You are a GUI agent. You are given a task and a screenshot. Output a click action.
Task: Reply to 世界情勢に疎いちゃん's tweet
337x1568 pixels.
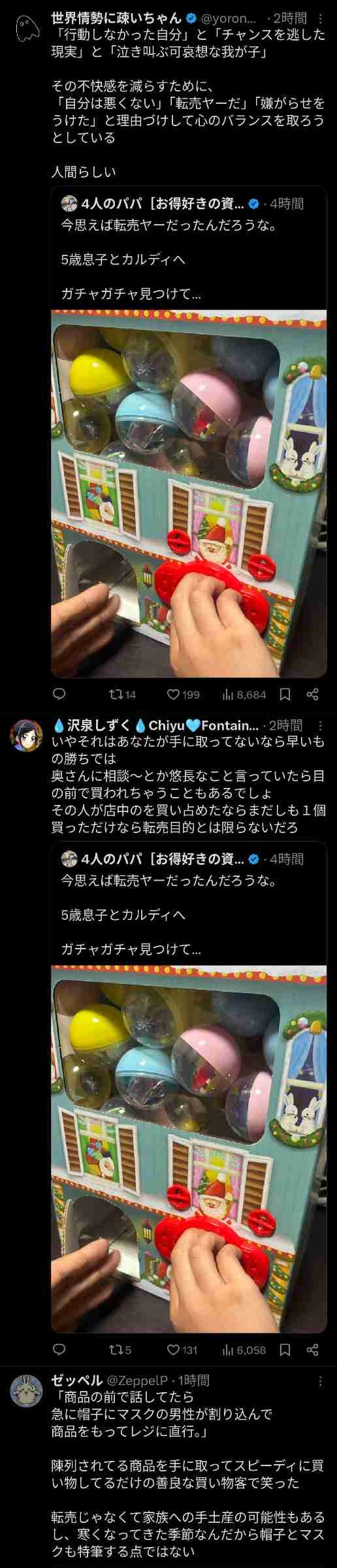click(x=59, y=694)
